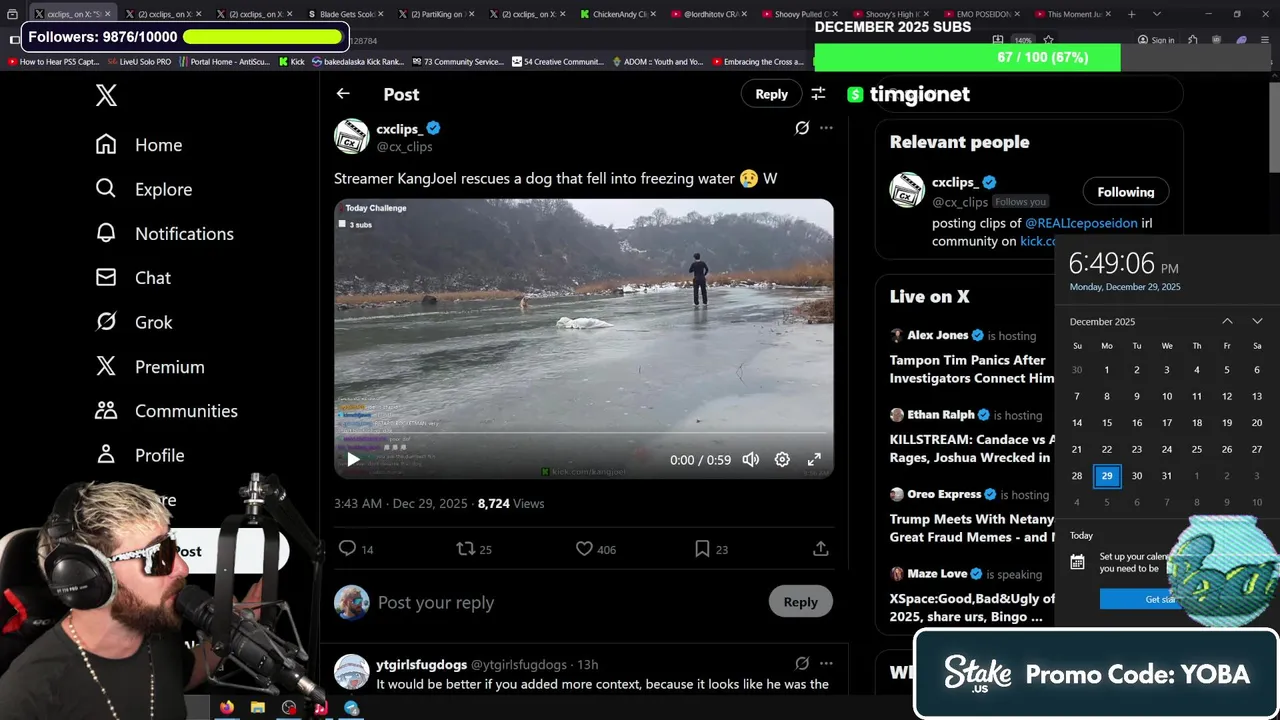Open more options on ytgirlsfugdogs reply
The width and height of the screenshot is (1280, 720).
click(826, 663)
